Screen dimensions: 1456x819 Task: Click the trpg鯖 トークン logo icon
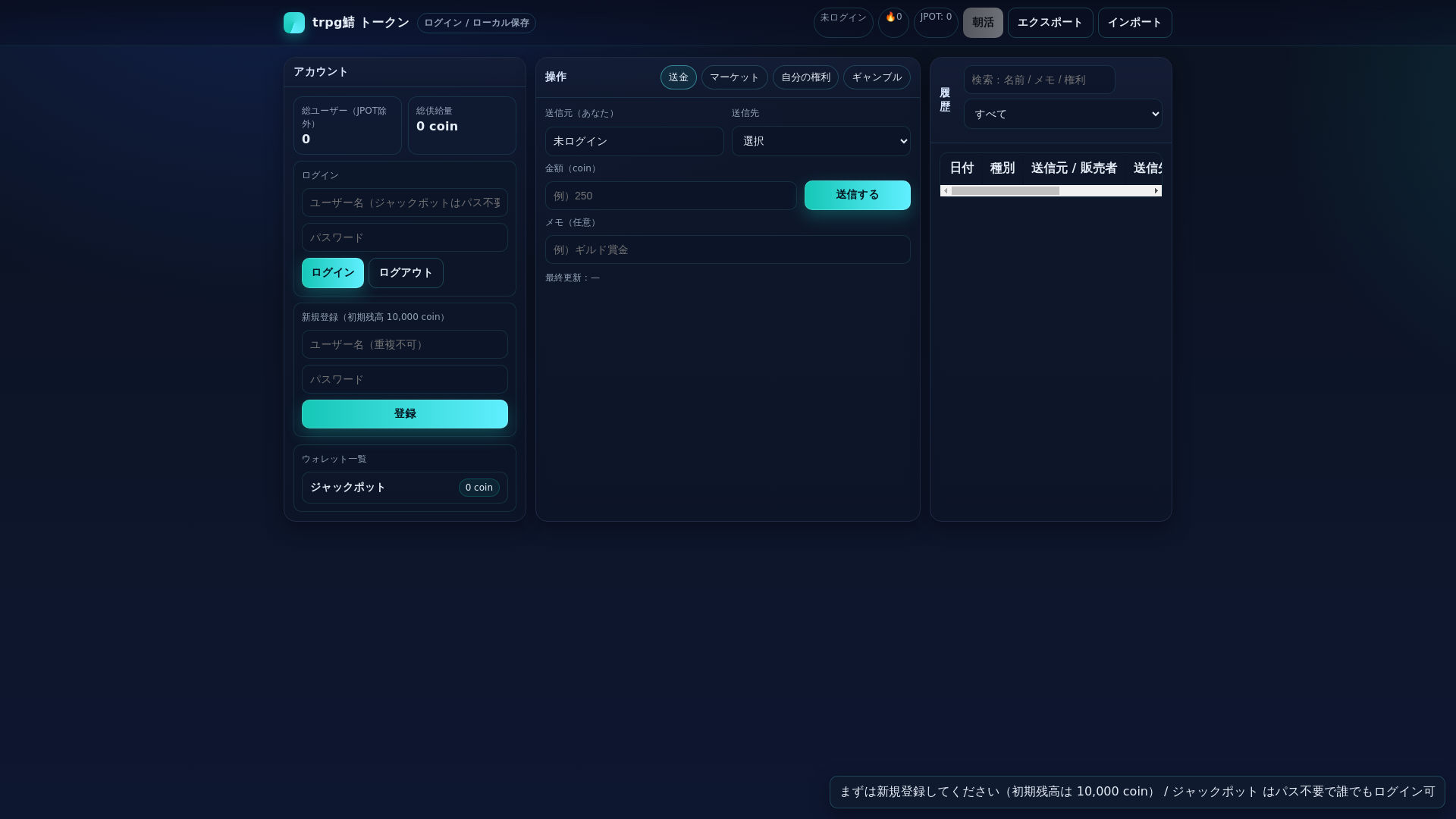click(x=294, y=23)
